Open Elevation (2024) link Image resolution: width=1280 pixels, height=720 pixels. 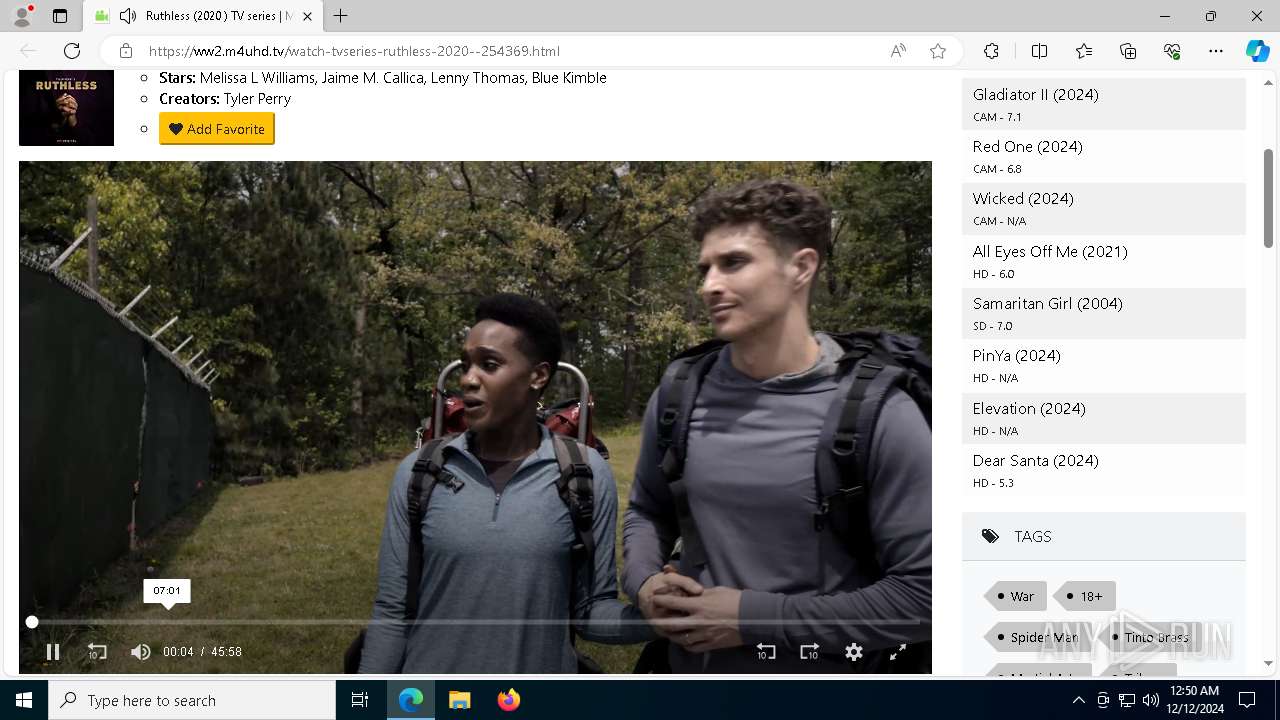click(x=1029, y=409)
